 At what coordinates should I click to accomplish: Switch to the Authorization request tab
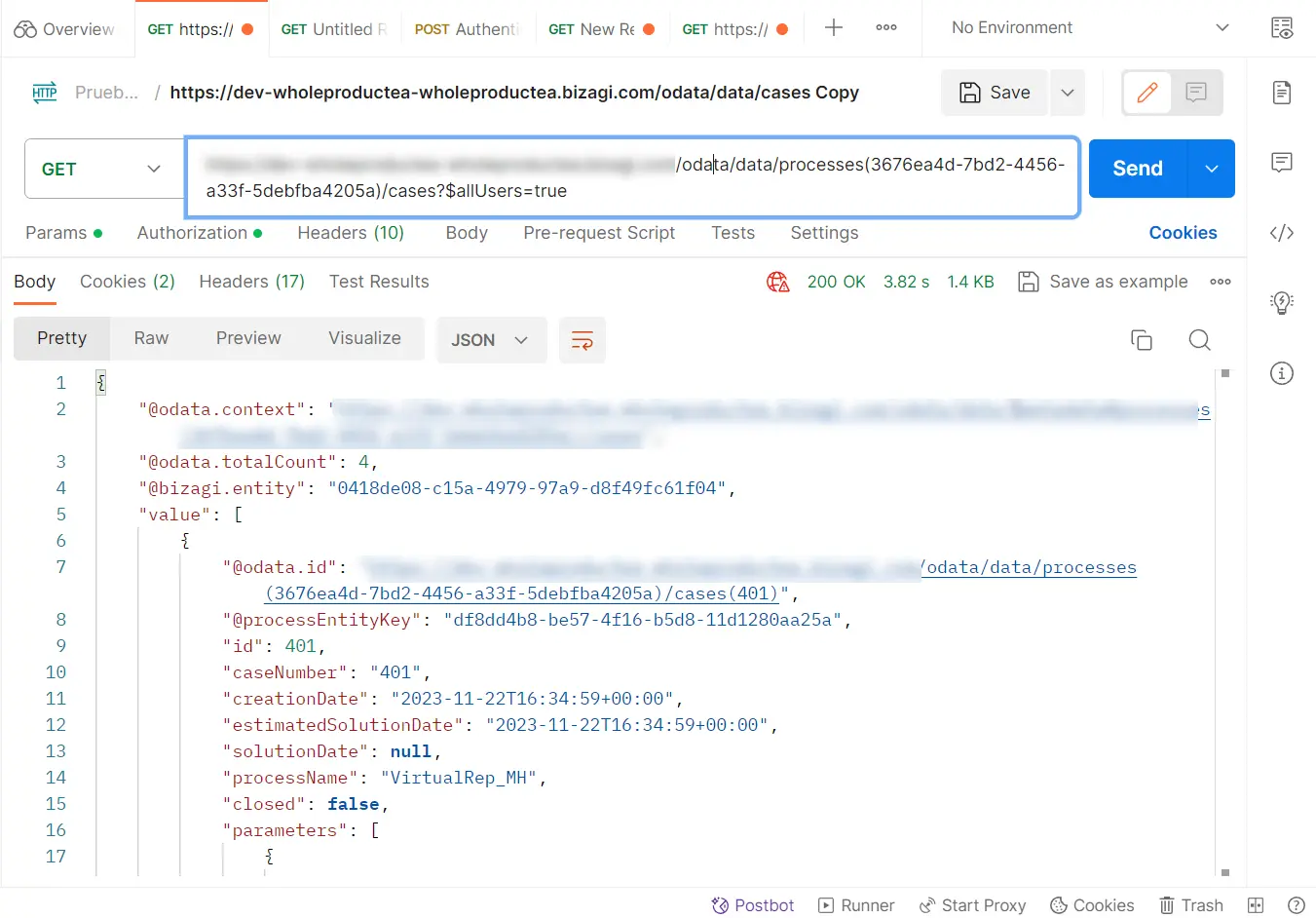(200, 233)
